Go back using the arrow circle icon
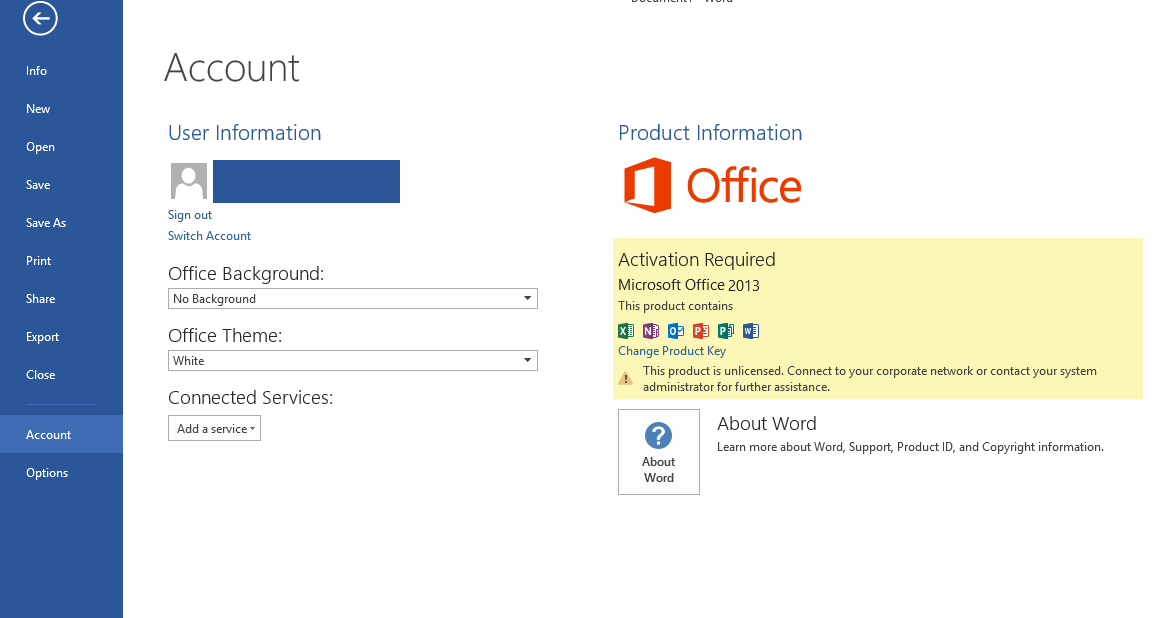Viewport: 1175px width, 618px height. click(40, 18)
